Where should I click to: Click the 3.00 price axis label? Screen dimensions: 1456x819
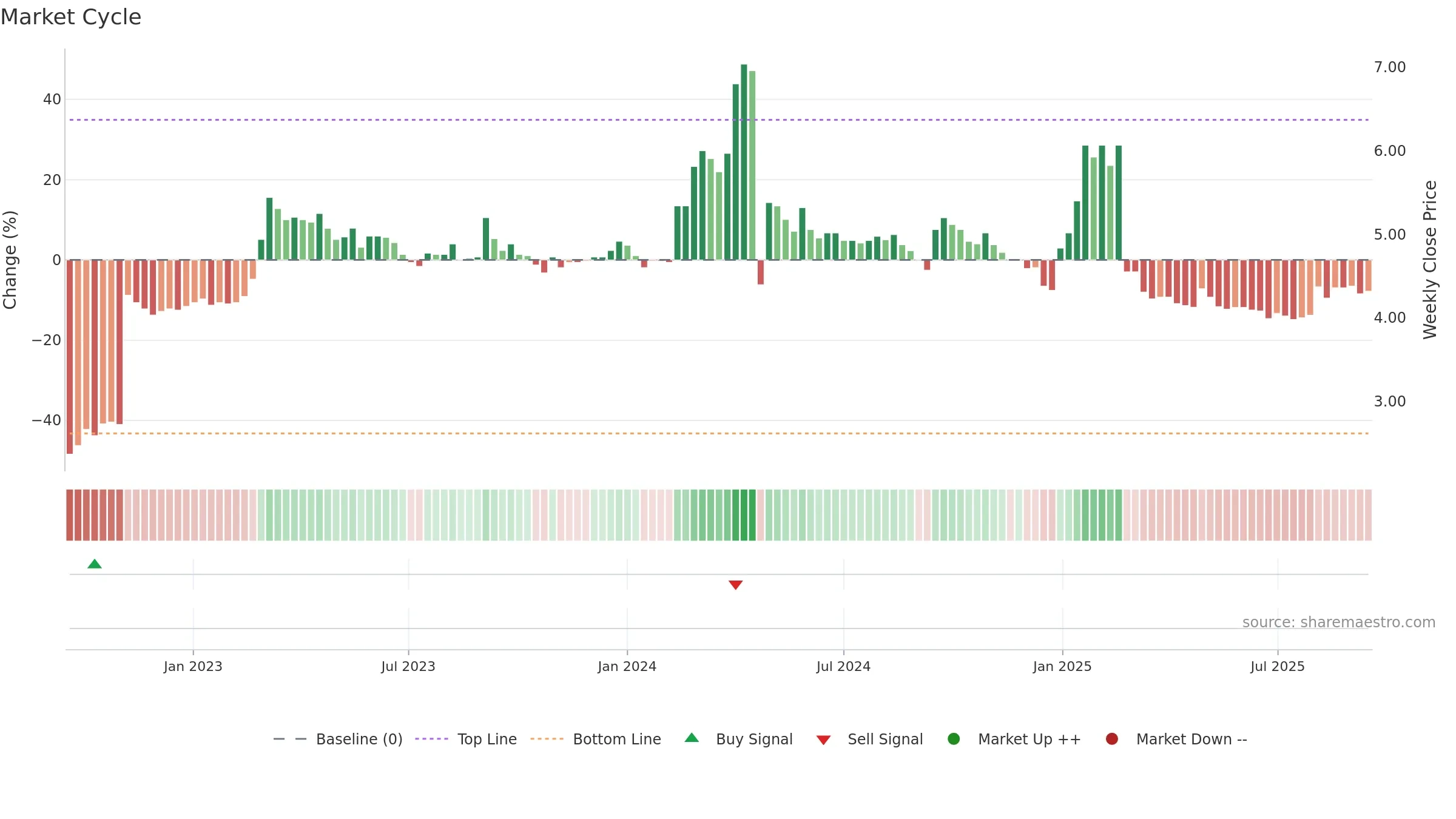point(1390,401)
